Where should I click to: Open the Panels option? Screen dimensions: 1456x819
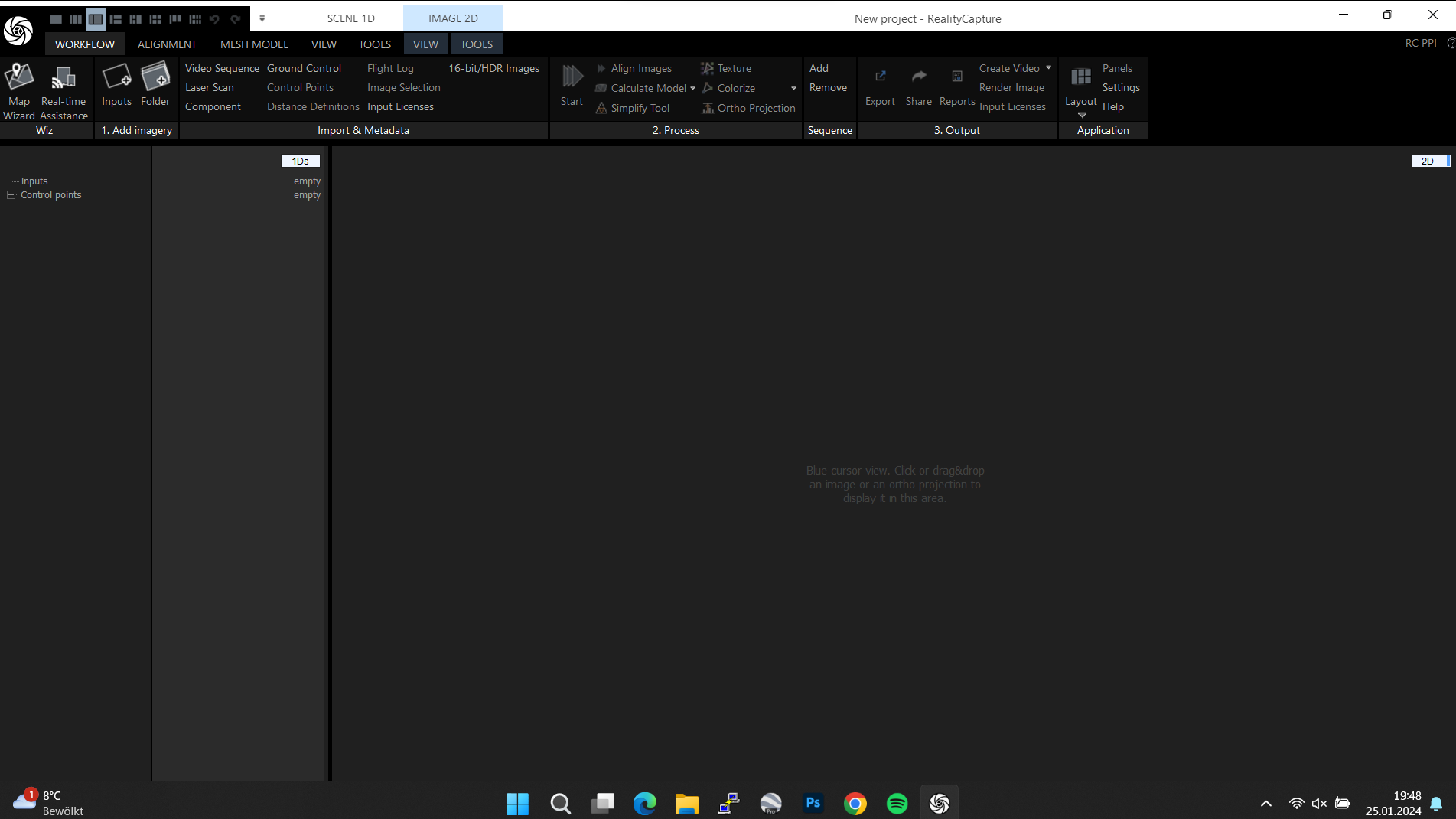[x=1117, y=68]
